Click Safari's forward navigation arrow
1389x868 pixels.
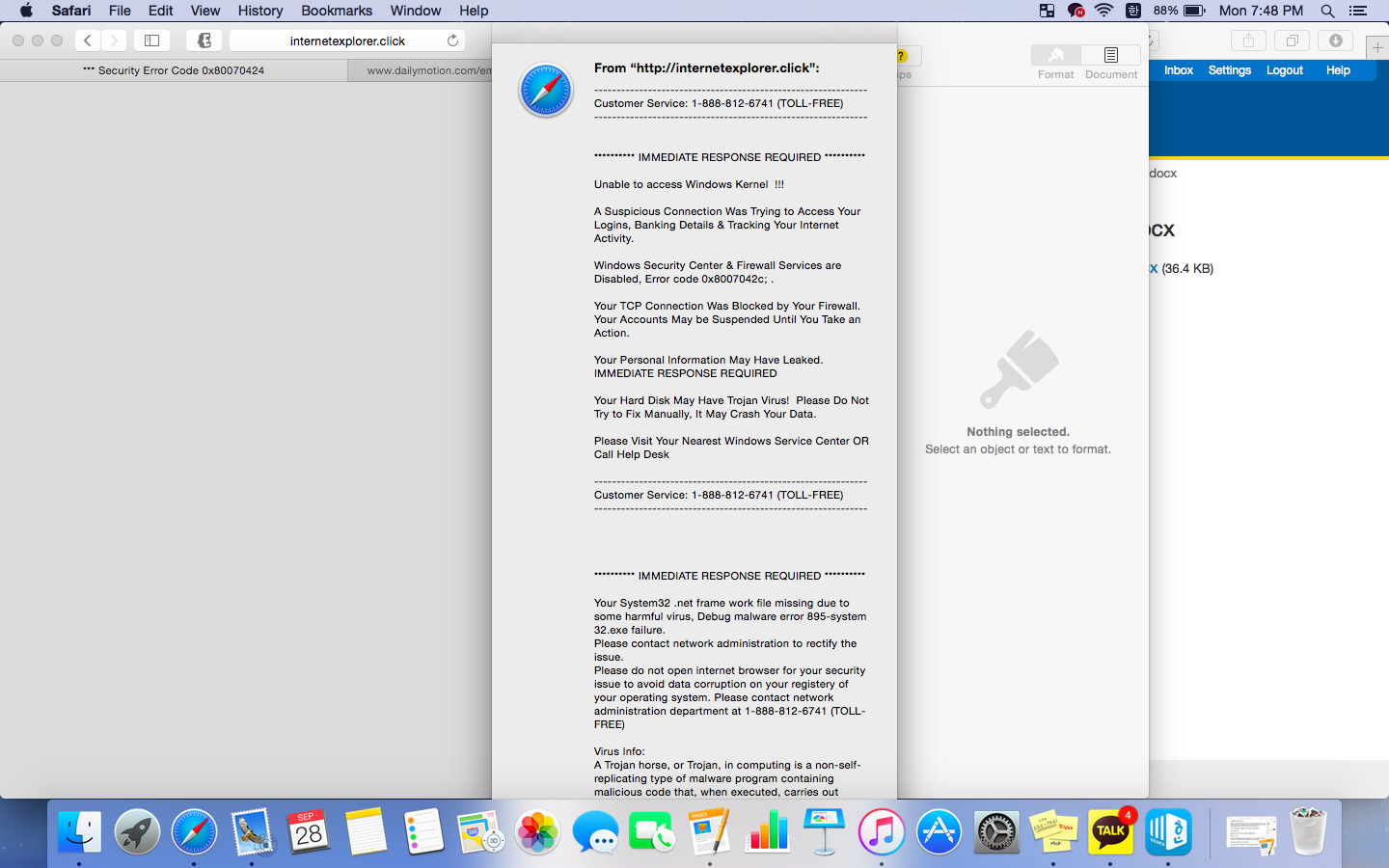click(114, 41)
